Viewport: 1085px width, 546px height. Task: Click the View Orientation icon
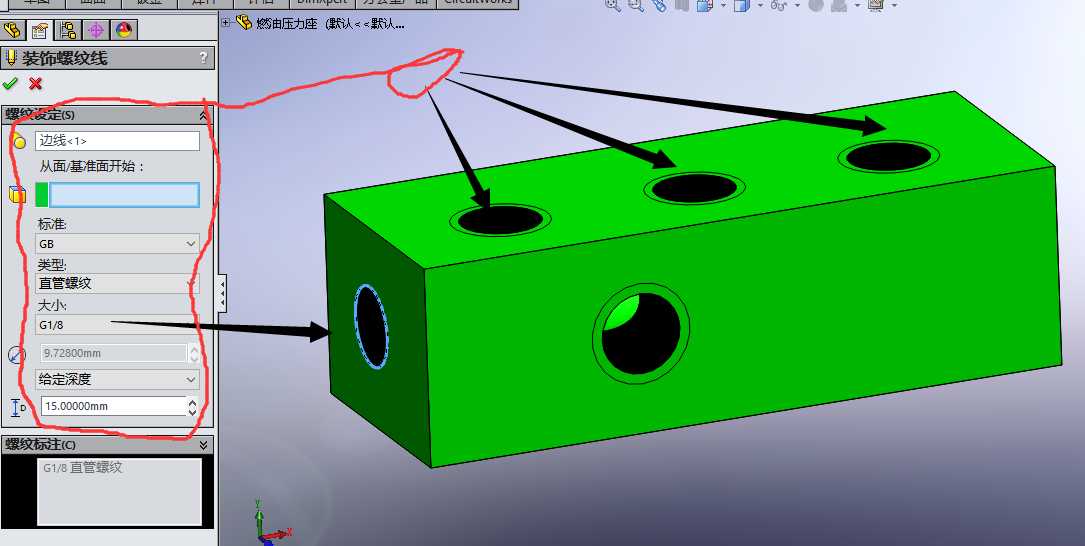coord(705,4)
